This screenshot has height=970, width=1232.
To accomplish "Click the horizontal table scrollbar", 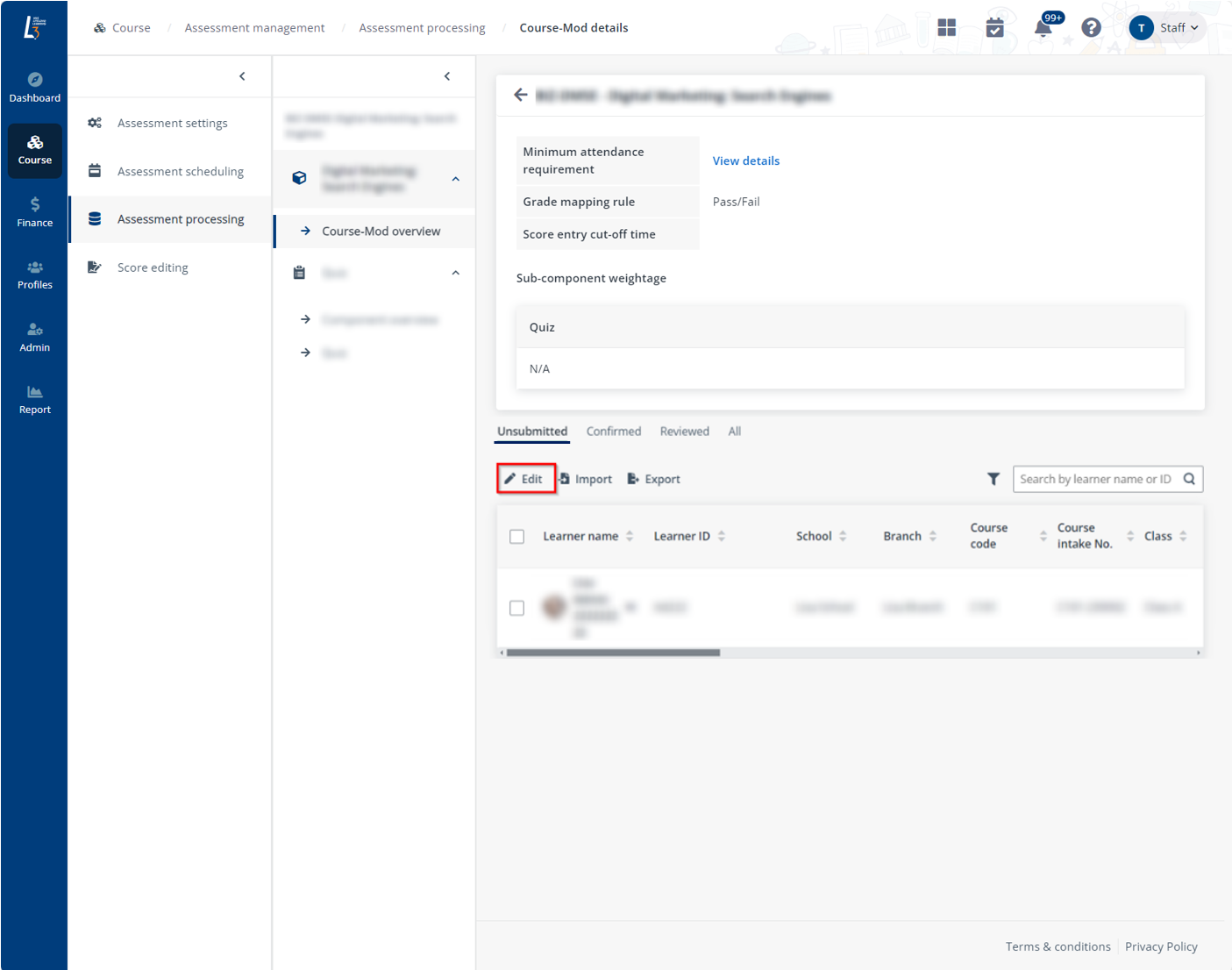I will tap(613, 653).
